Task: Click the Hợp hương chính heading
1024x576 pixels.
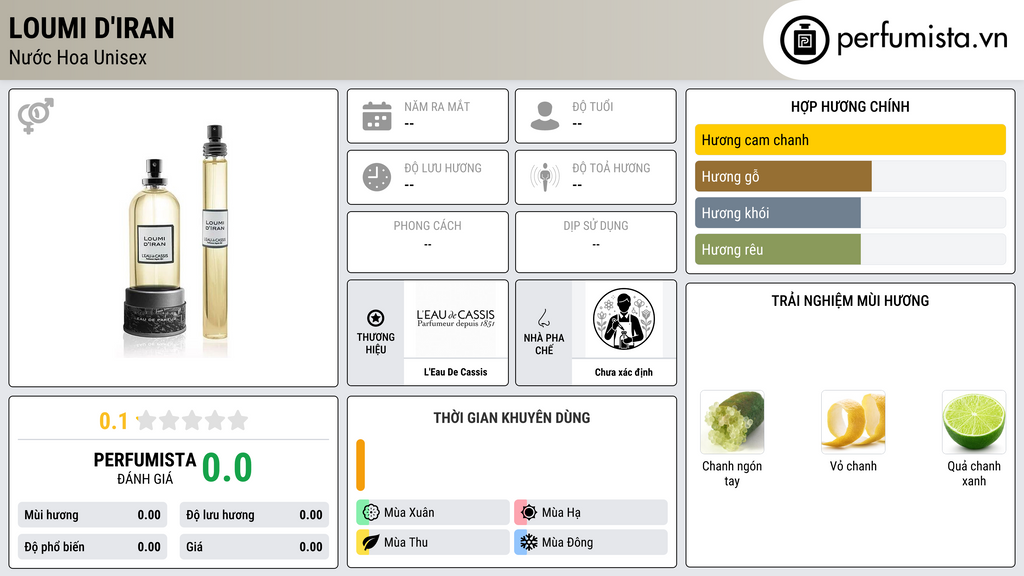Action: [x=850, y=106]
